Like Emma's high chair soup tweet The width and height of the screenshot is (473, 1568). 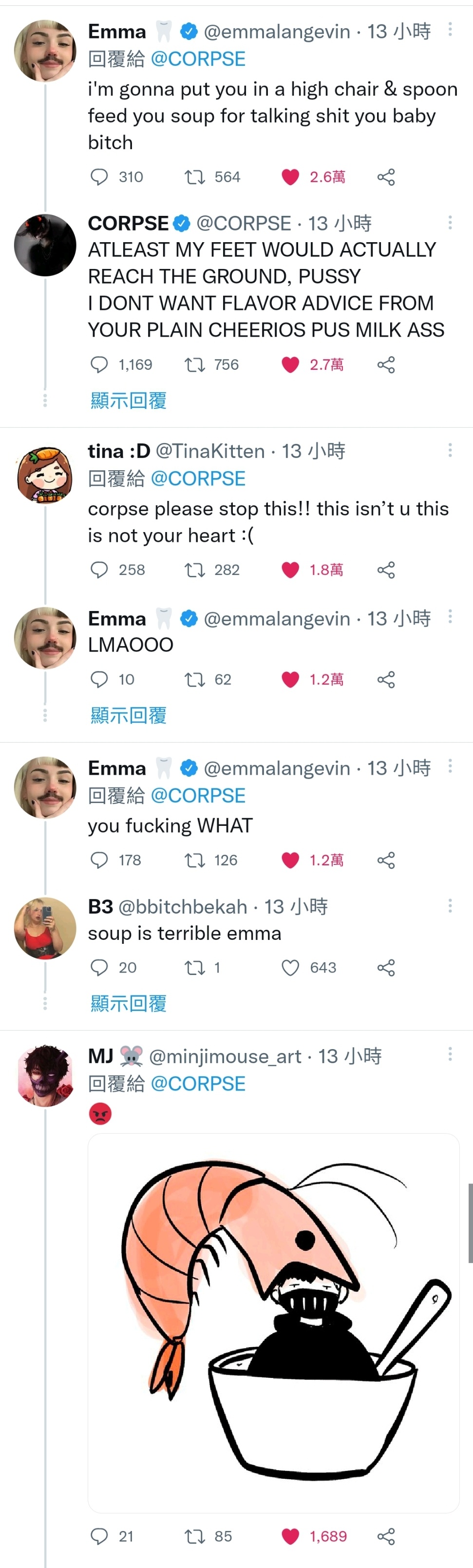pyautogui.click(x=290, y=177)
